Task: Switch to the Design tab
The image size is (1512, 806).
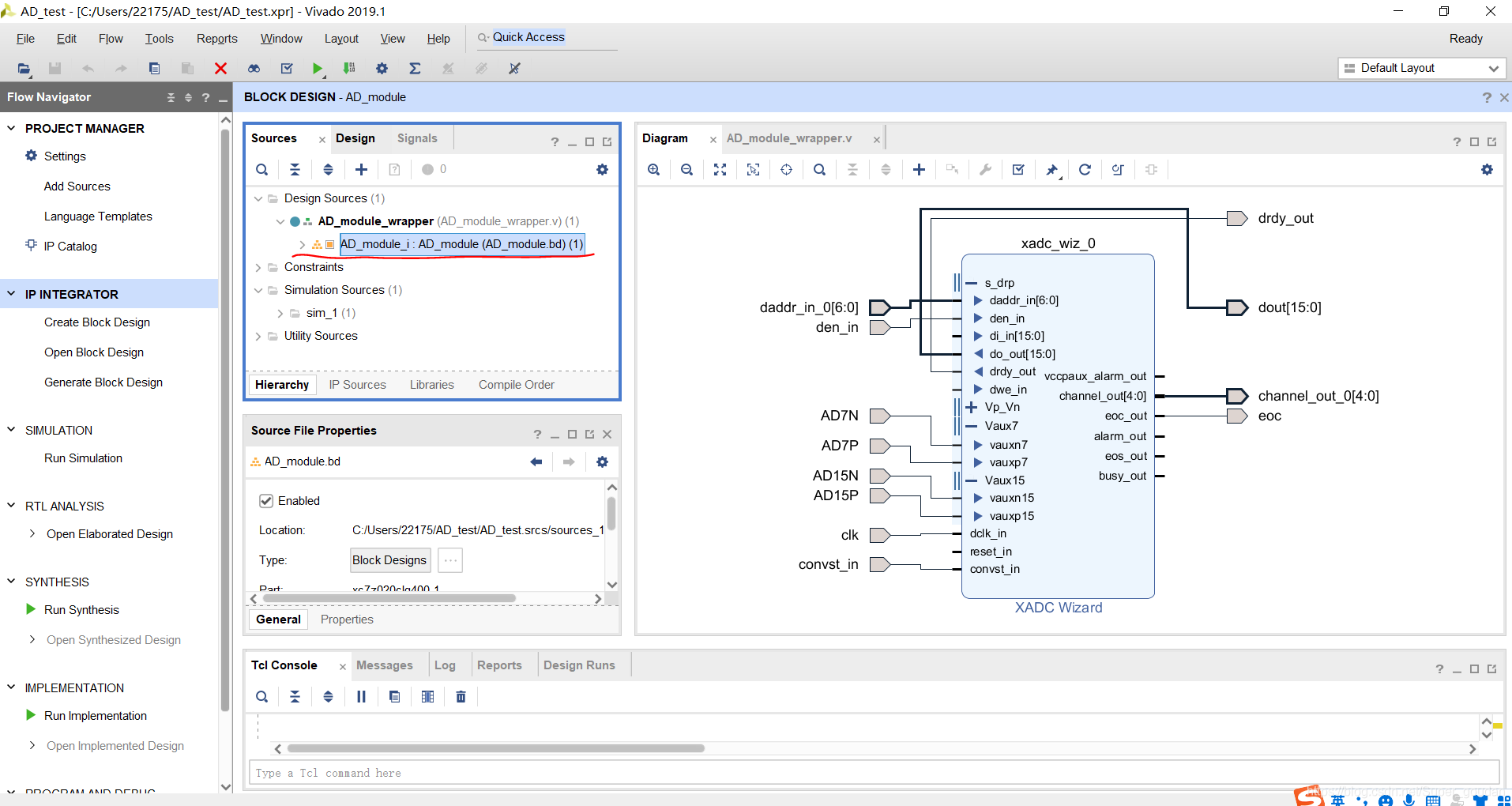Action: (355, 137)
